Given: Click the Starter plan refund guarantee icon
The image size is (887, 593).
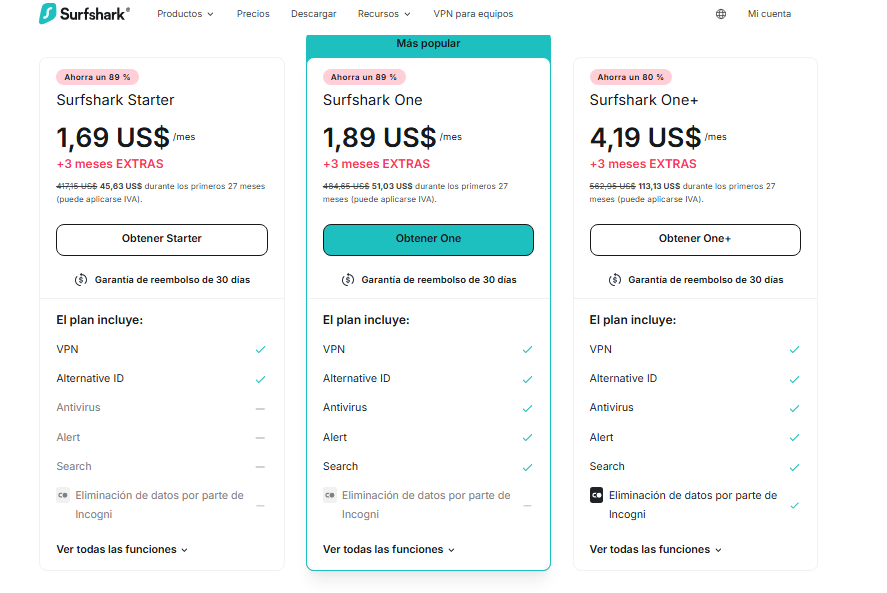Looking at the screenshot, I should click(81, 280).
